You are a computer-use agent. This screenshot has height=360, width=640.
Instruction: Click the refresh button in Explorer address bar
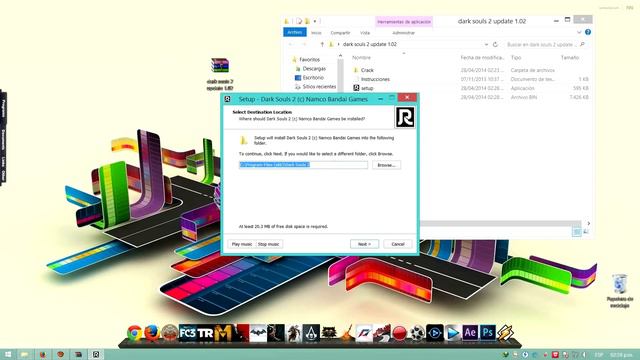click(495, 44)
